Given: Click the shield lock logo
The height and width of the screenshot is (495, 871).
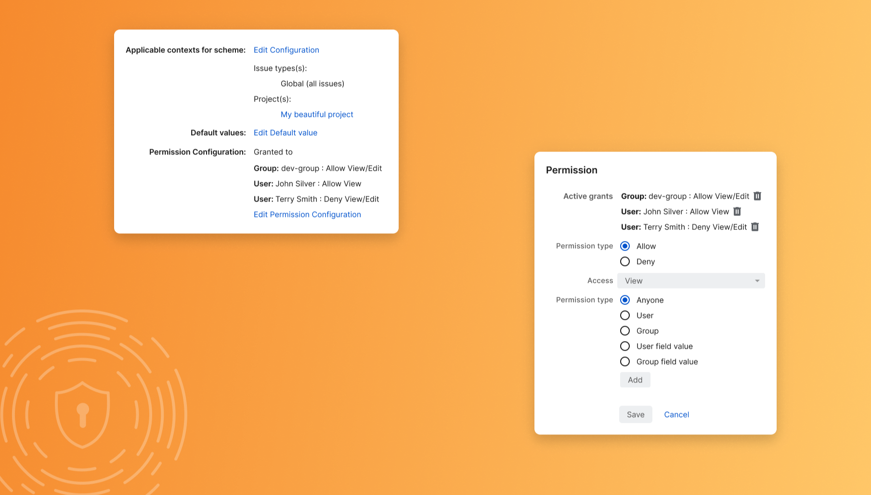Looking at the screenshot, I should [82, 413].
